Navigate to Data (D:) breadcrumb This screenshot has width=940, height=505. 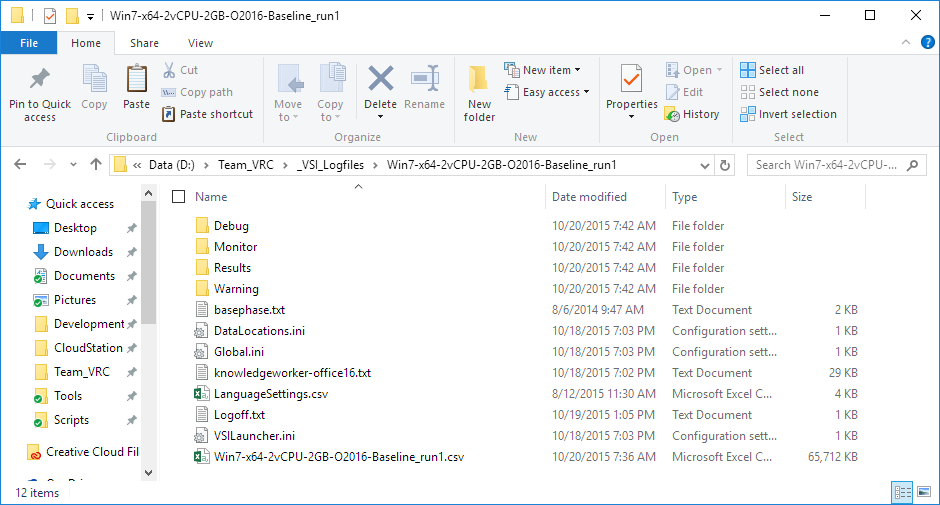pyautogui.click(x=171, y=165)
